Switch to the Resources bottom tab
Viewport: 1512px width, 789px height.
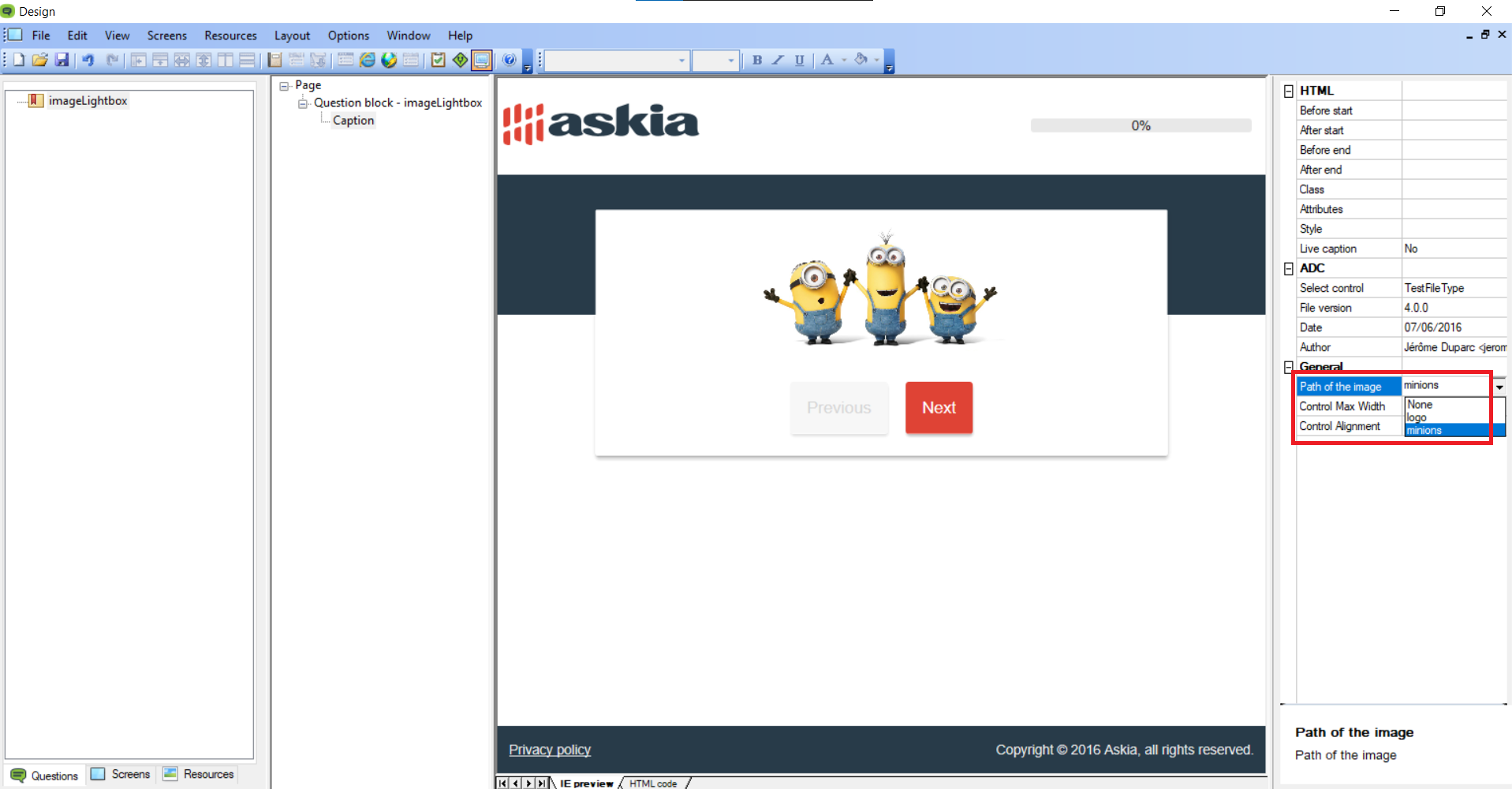coord(199,774)
